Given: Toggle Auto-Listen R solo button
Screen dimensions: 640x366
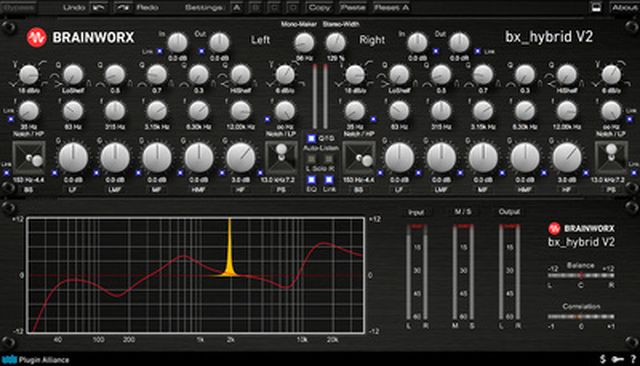Looking at the screenshot, I should [x=329, y=159].
